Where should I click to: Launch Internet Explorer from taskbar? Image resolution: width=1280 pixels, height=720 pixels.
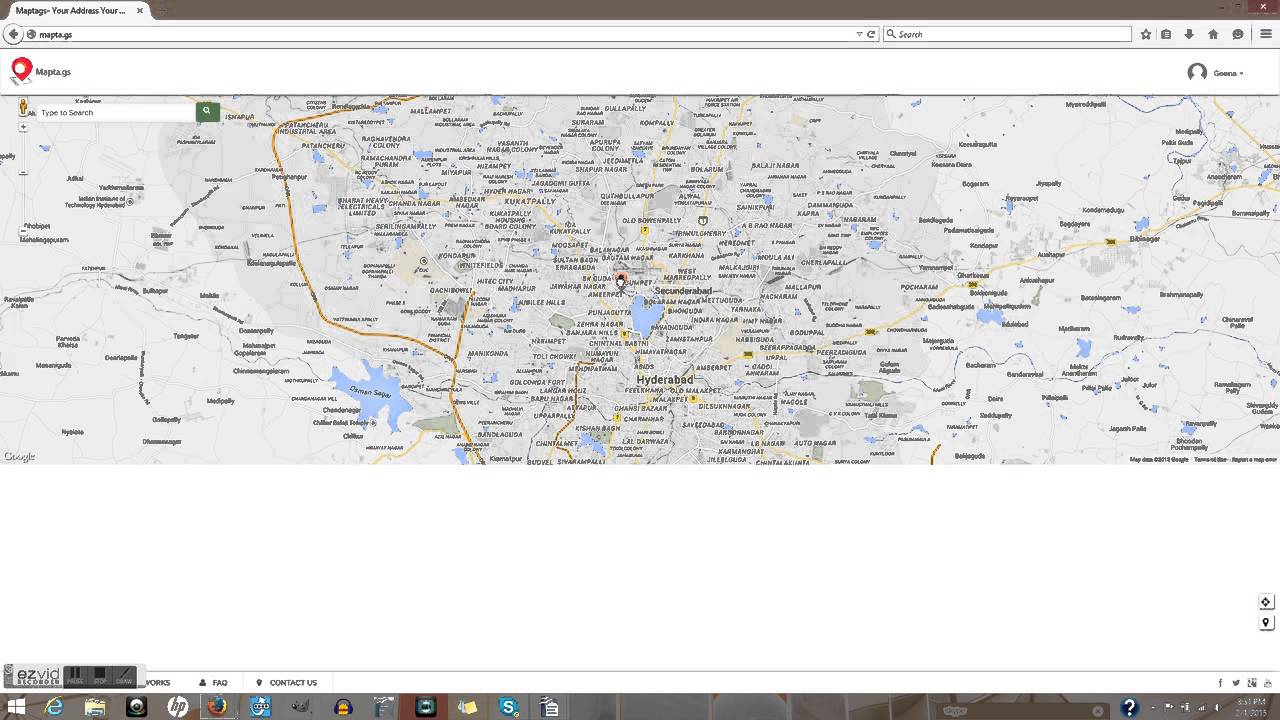tap(55, 707)
